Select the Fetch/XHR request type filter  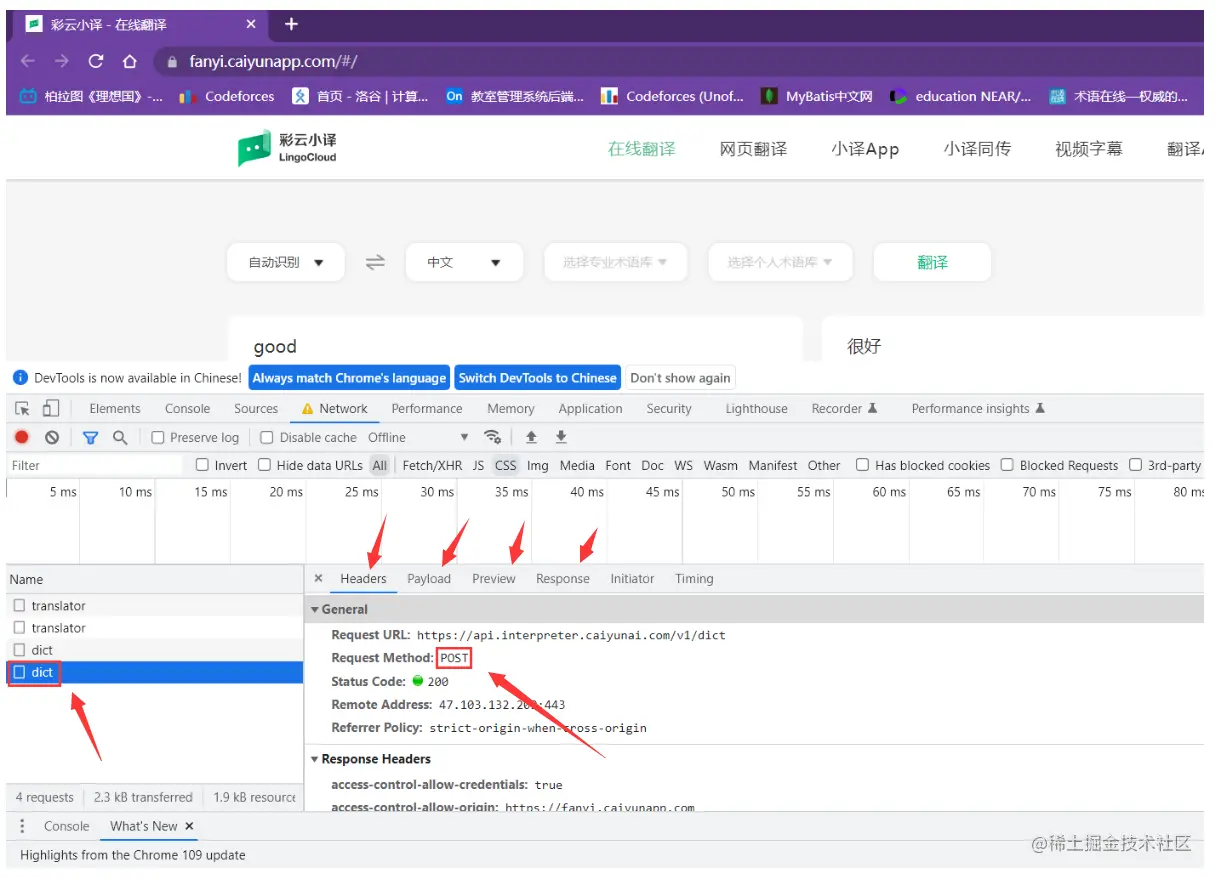432,465
